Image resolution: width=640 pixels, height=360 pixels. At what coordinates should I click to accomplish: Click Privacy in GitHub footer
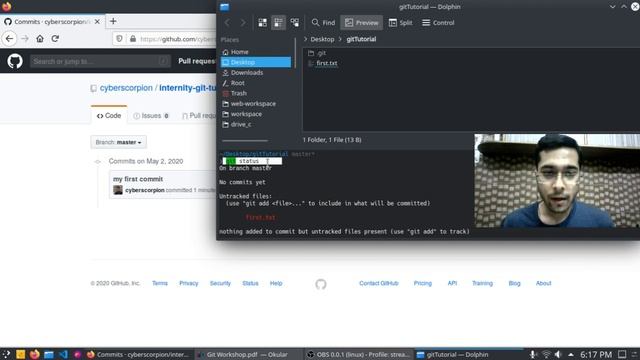189,283
